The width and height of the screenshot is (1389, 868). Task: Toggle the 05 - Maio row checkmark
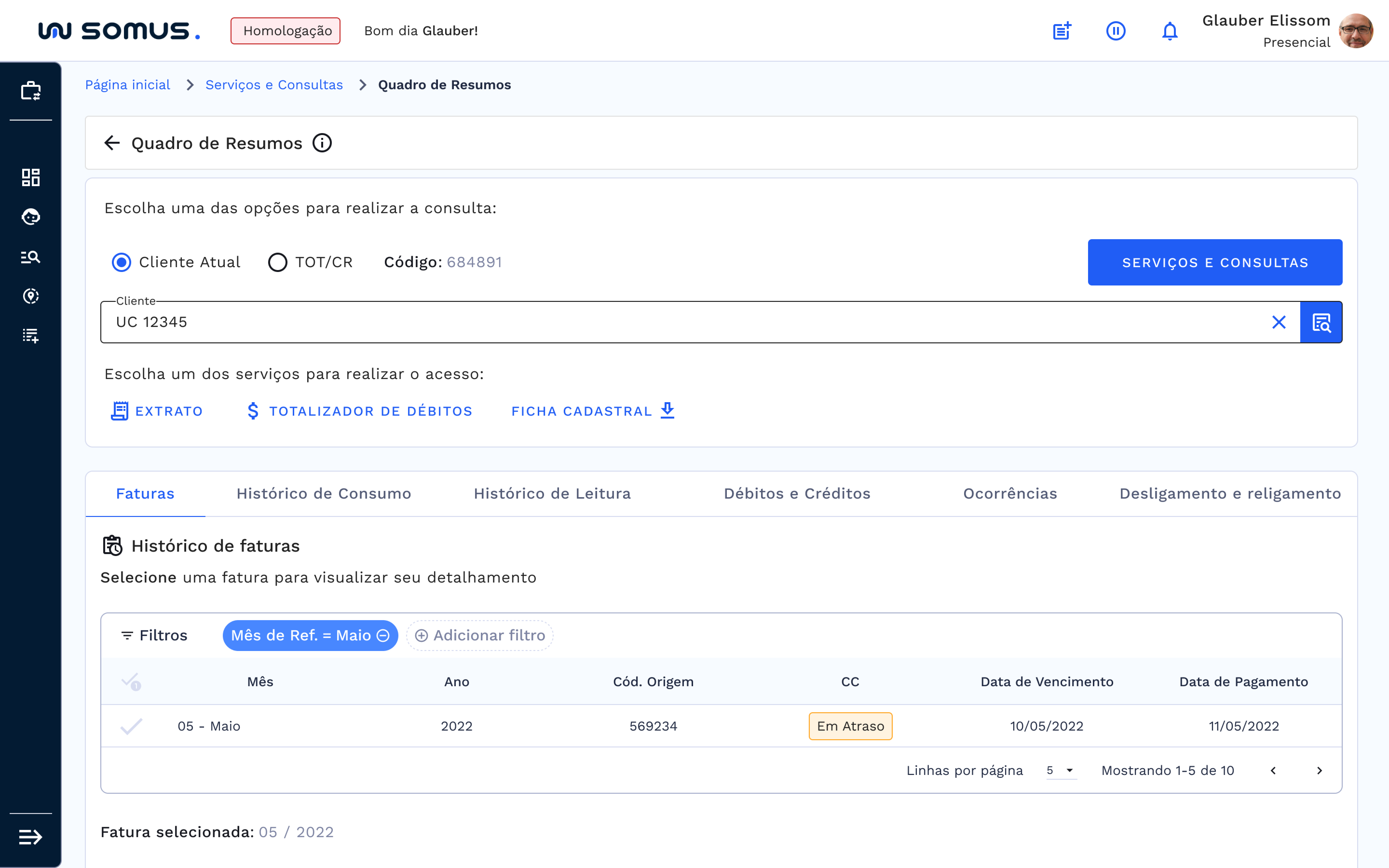131,726
